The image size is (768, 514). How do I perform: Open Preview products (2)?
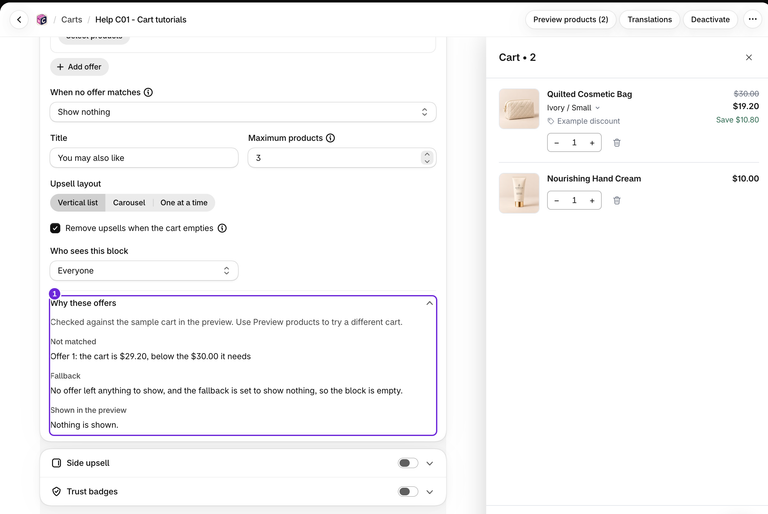tap(571, 20)
